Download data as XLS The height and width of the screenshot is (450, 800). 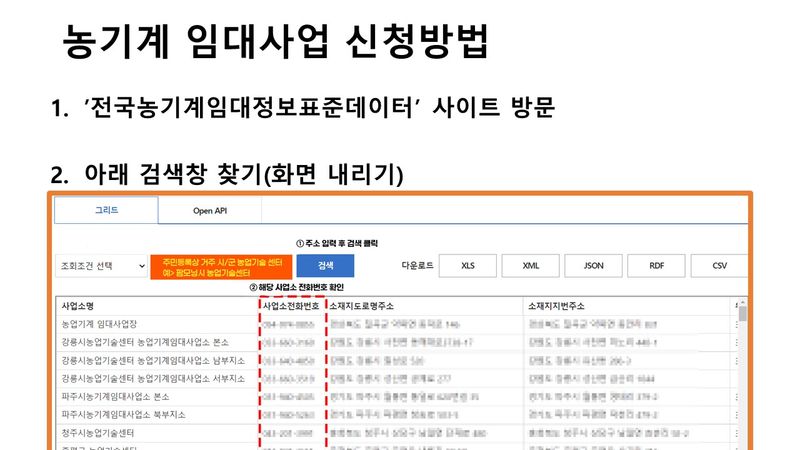tap(467, 266)
